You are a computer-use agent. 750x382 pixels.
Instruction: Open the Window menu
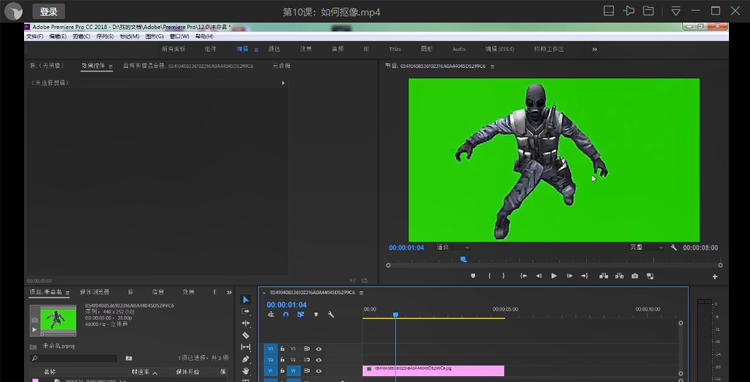pos(179,36)
